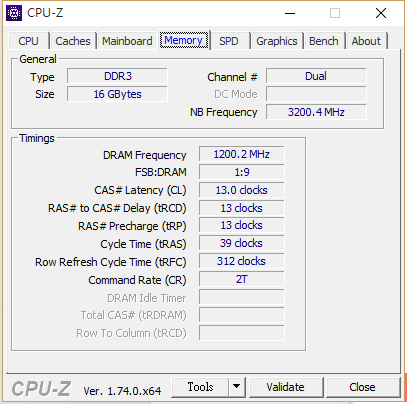Click the Command Rate (CR) label

tap(137, 280)
